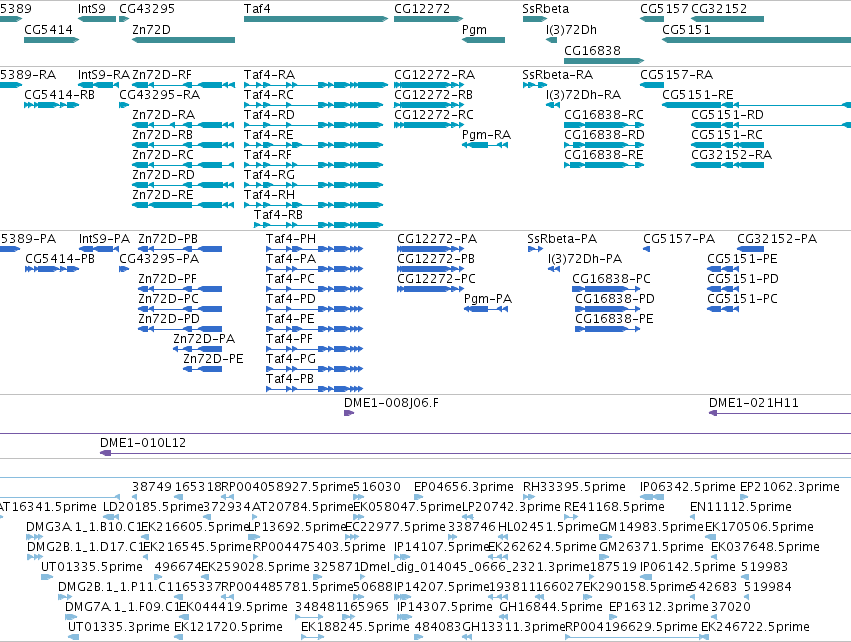Click cDNA label EK188245.5prime
The height and width of the screenshot is (642, 851).
point(355,627)
